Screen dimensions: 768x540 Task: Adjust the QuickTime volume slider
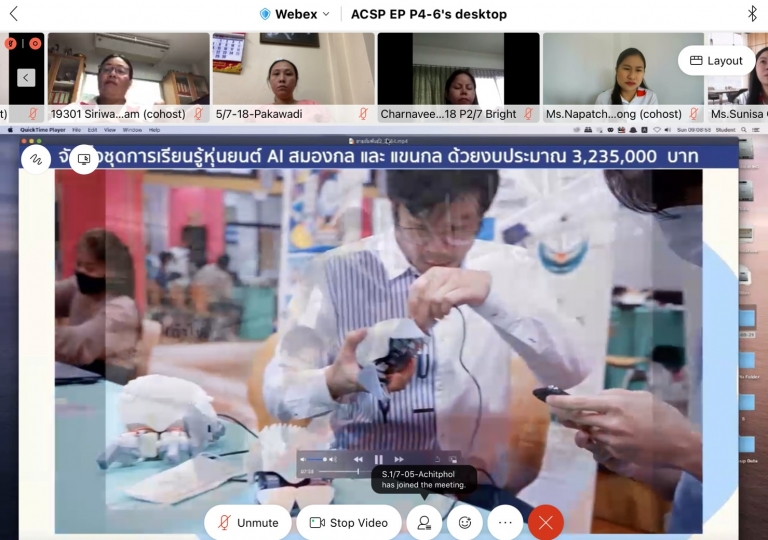point(316,459)
